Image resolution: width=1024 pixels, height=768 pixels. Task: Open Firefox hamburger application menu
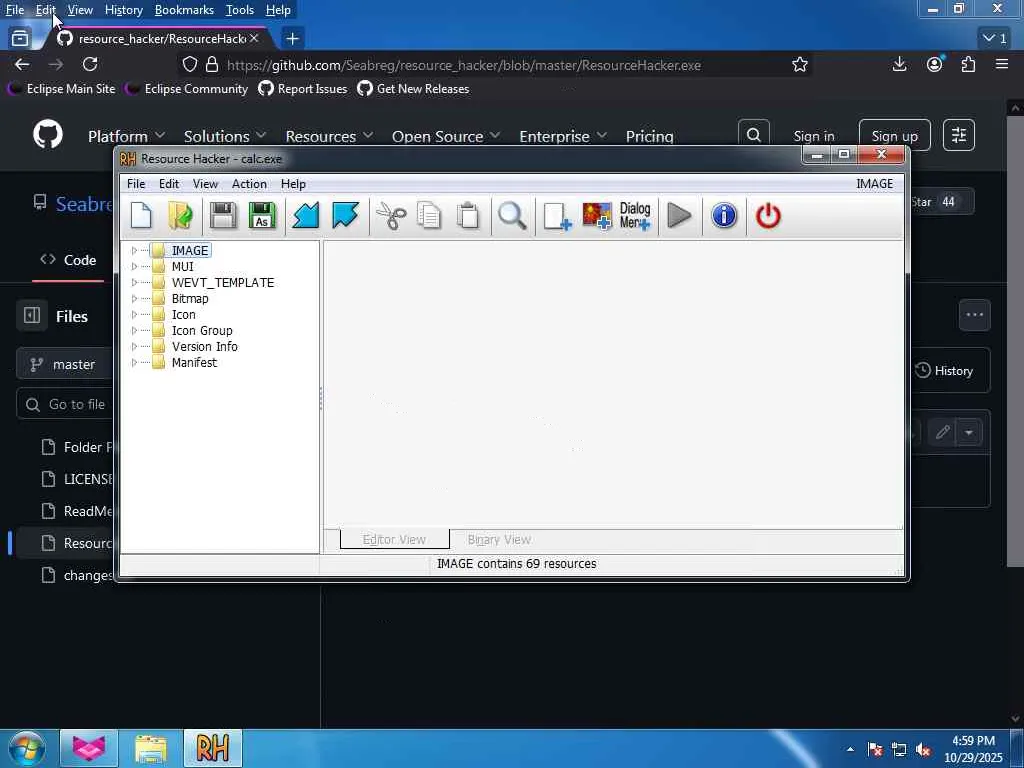click(x=1002, y=64)
